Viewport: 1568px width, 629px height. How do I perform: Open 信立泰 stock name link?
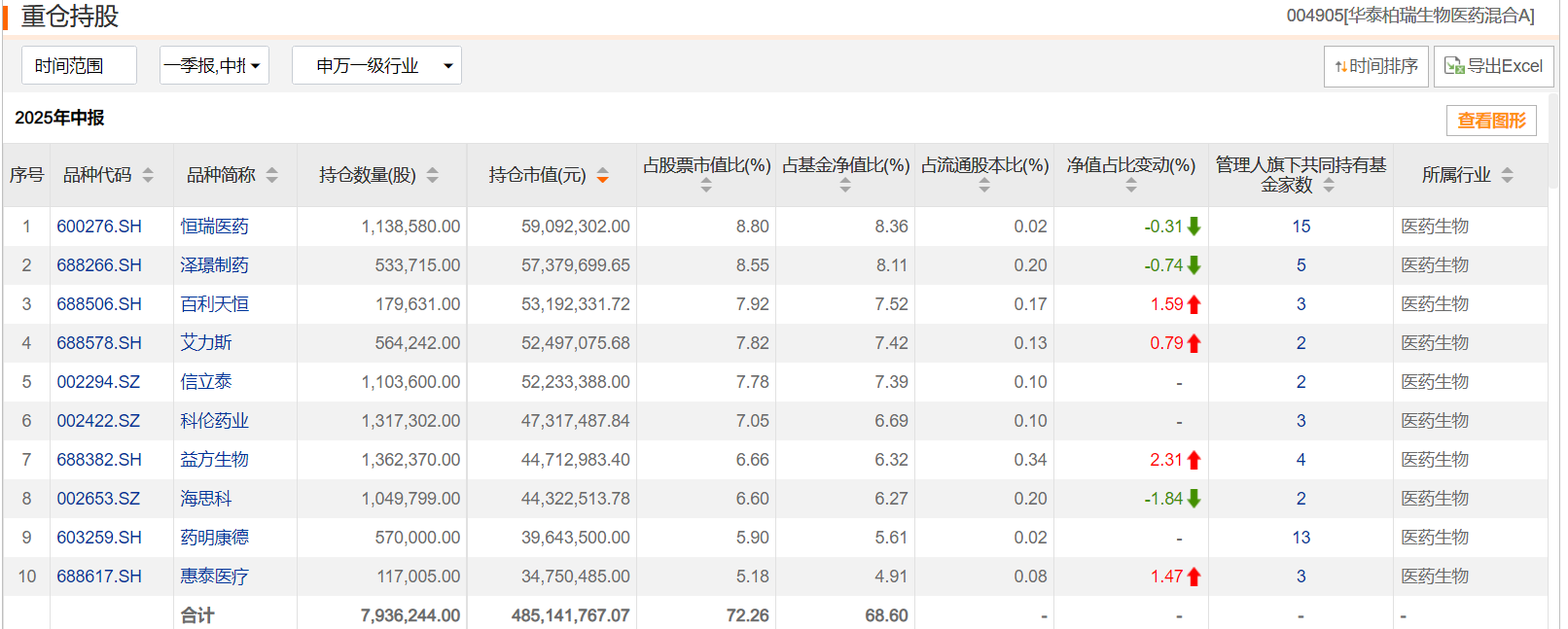click(206, 382)
